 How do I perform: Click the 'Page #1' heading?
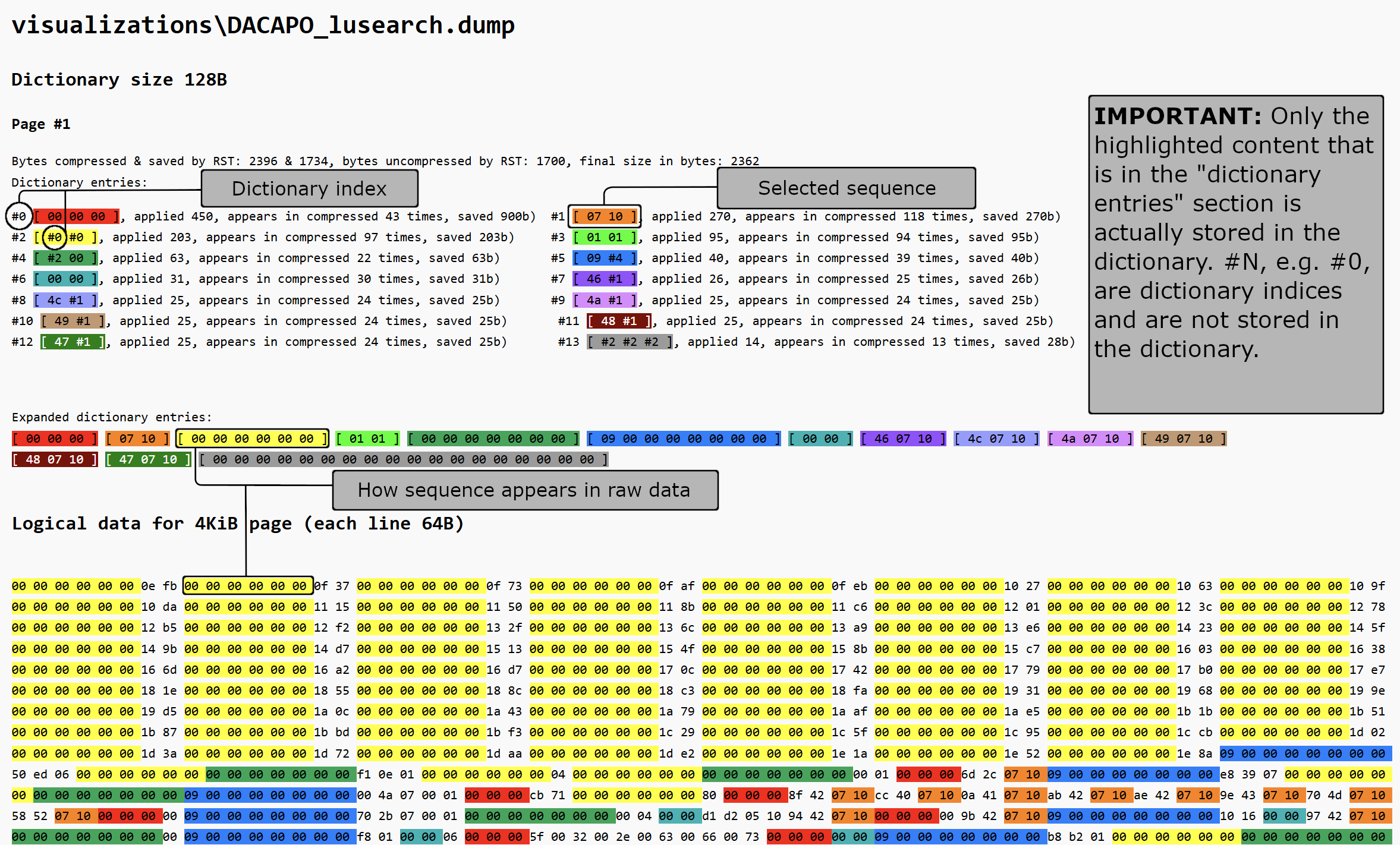click(41, 125)
